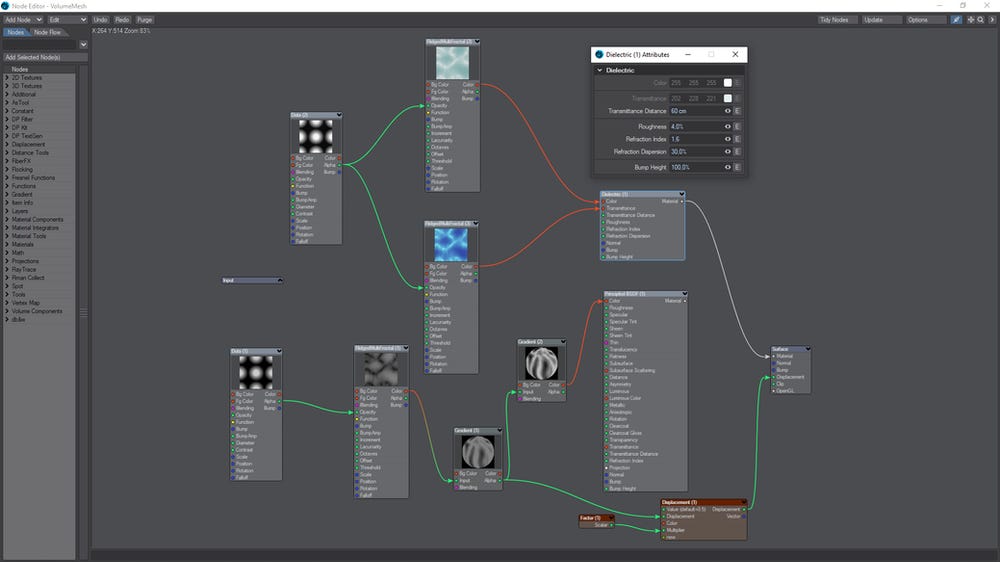Viewport: 1000px width, 562px height.
Task: Click the pan/move view icon
Action: tap(971, 20)
